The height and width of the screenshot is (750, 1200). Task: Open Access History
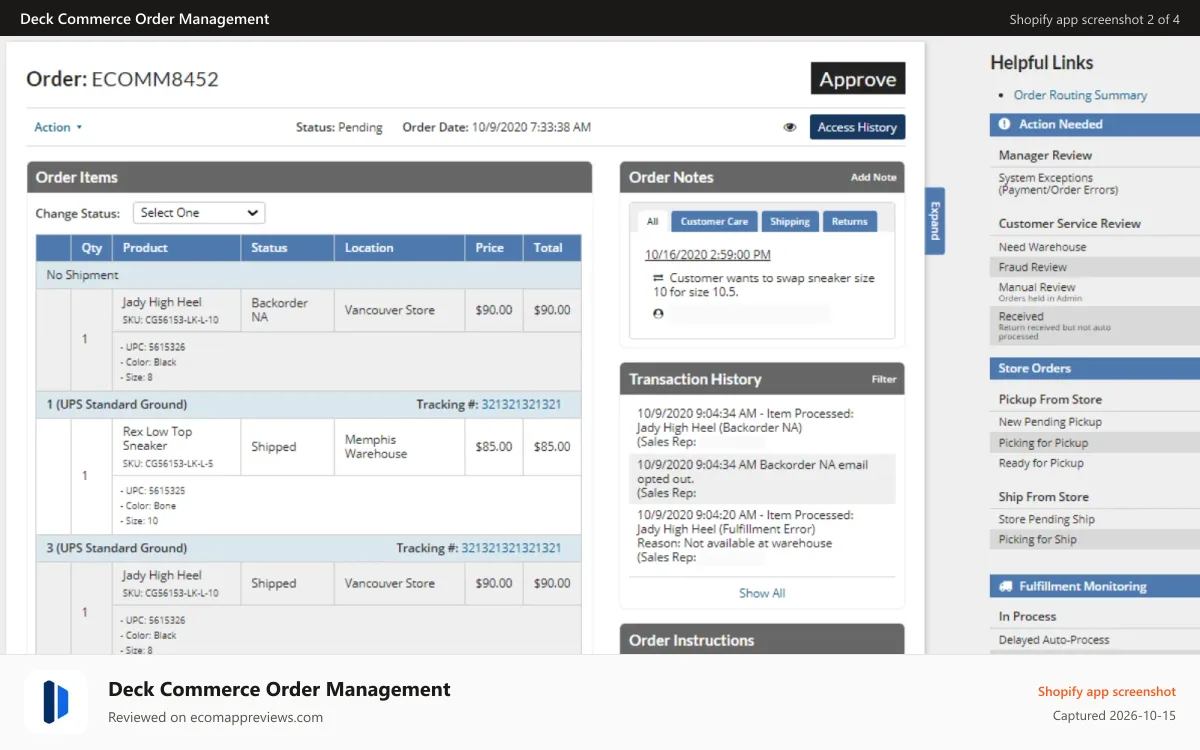coord(857,127)
